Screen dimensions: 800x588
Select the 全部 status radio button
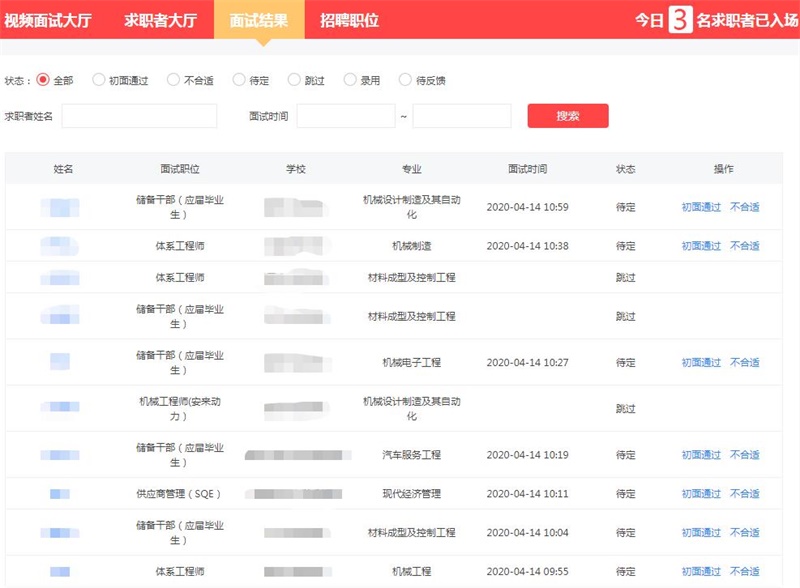[43, 80]
